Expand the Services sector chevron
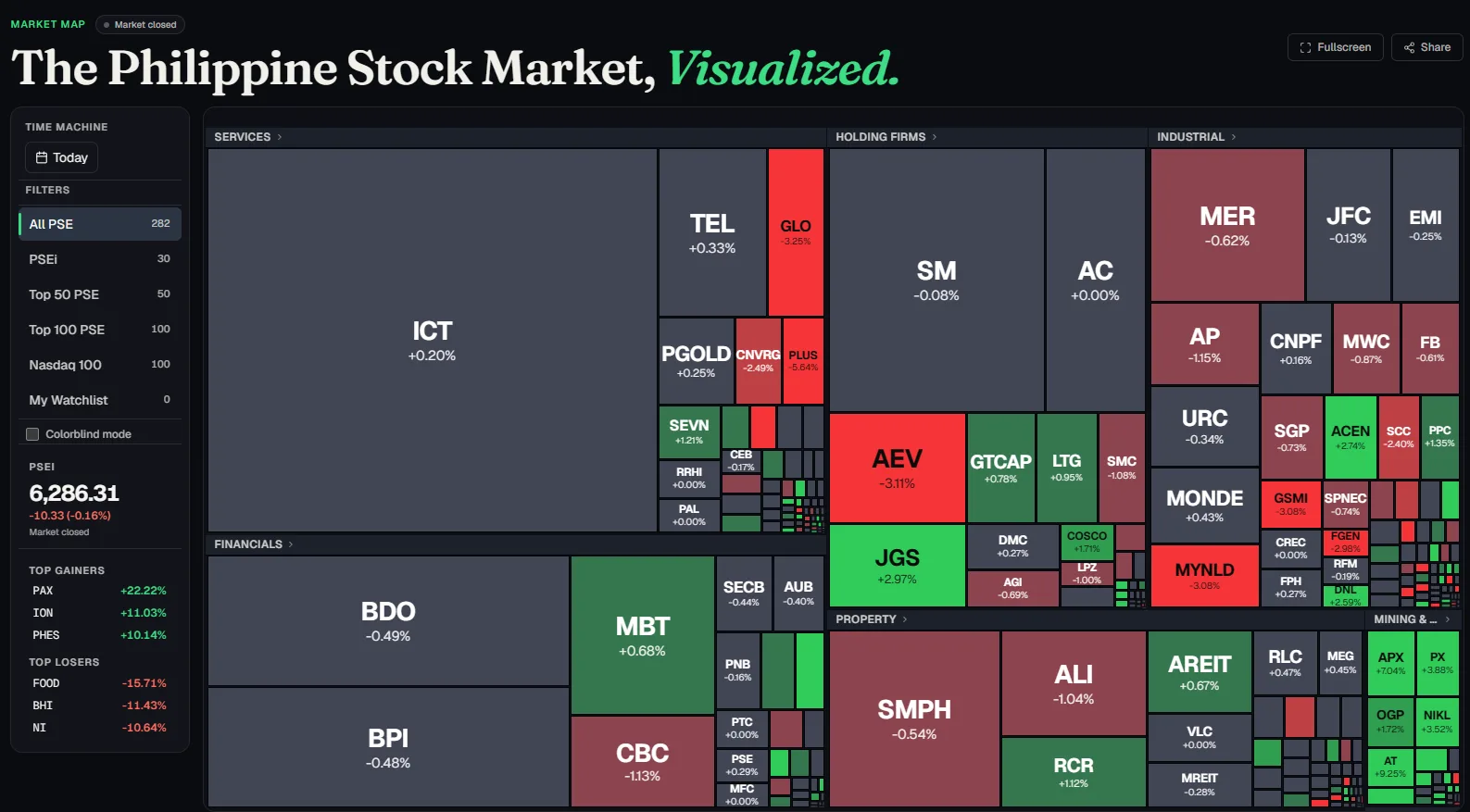This screenshot has height=812, width=1470. pos(280,137)
